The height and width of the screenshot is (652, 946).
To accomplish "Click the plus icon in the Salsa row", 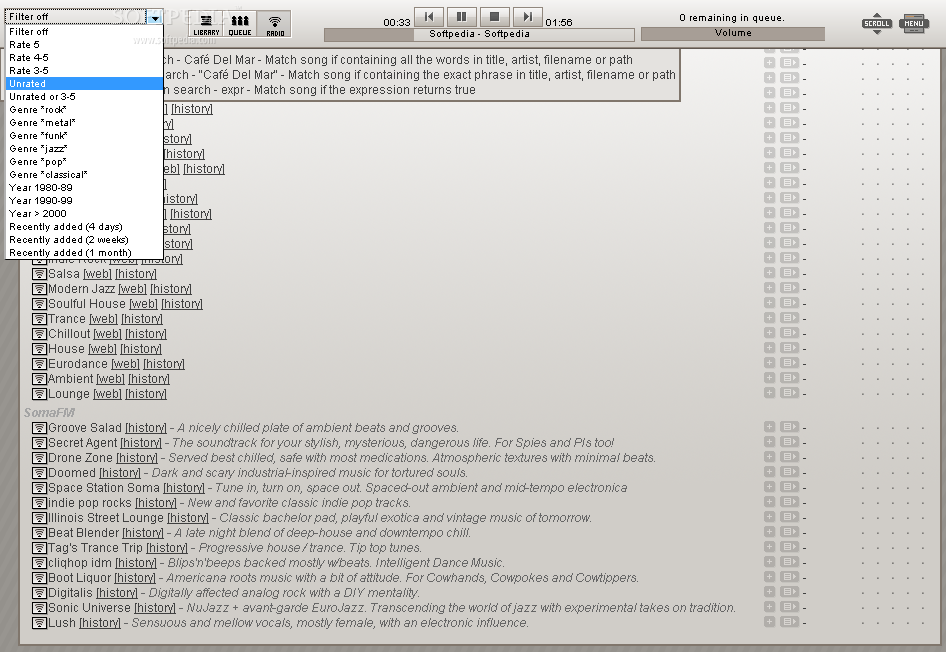I will (769, 273).
